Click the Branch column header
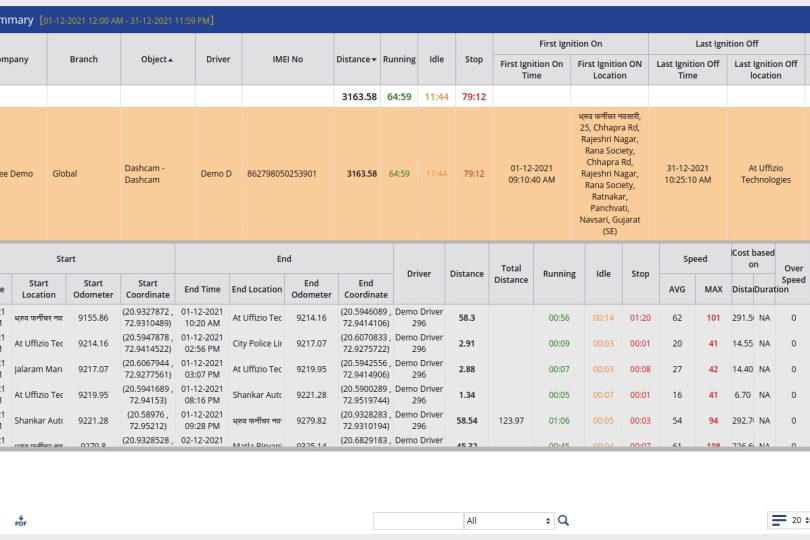810x540 pixels. 84,59
